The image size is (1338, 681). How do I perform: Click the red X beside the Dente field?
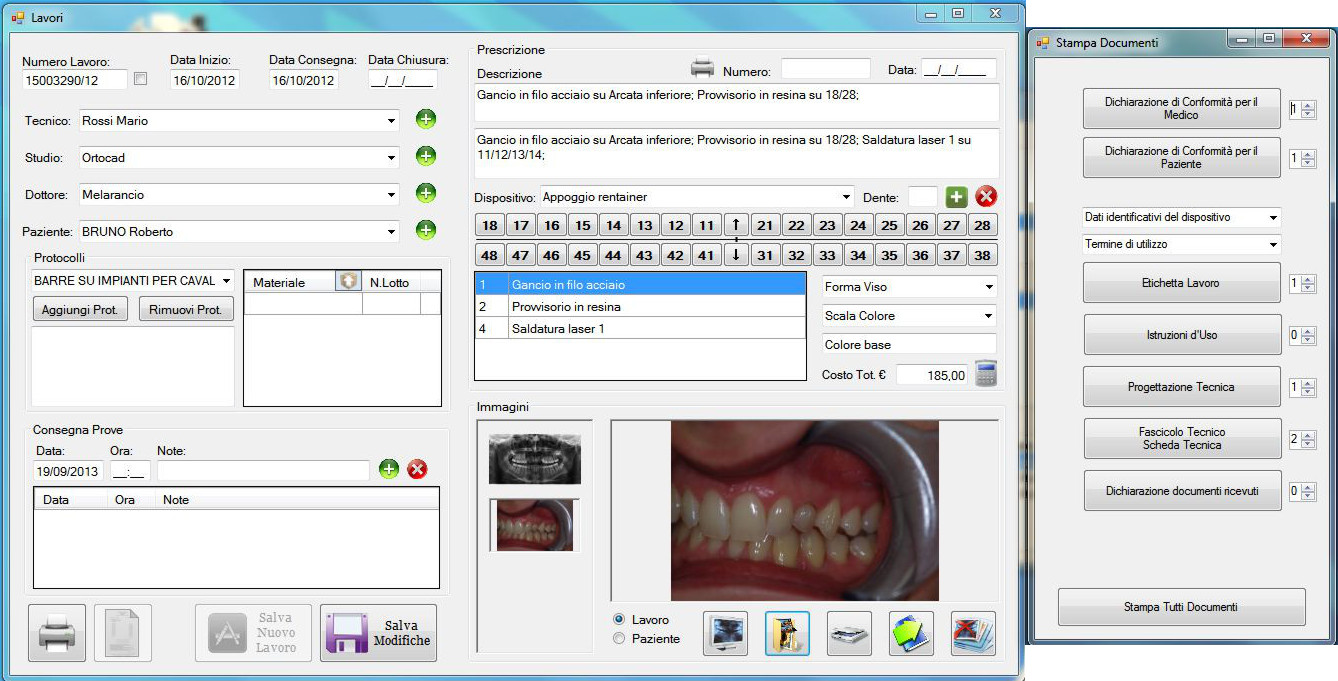986,197
